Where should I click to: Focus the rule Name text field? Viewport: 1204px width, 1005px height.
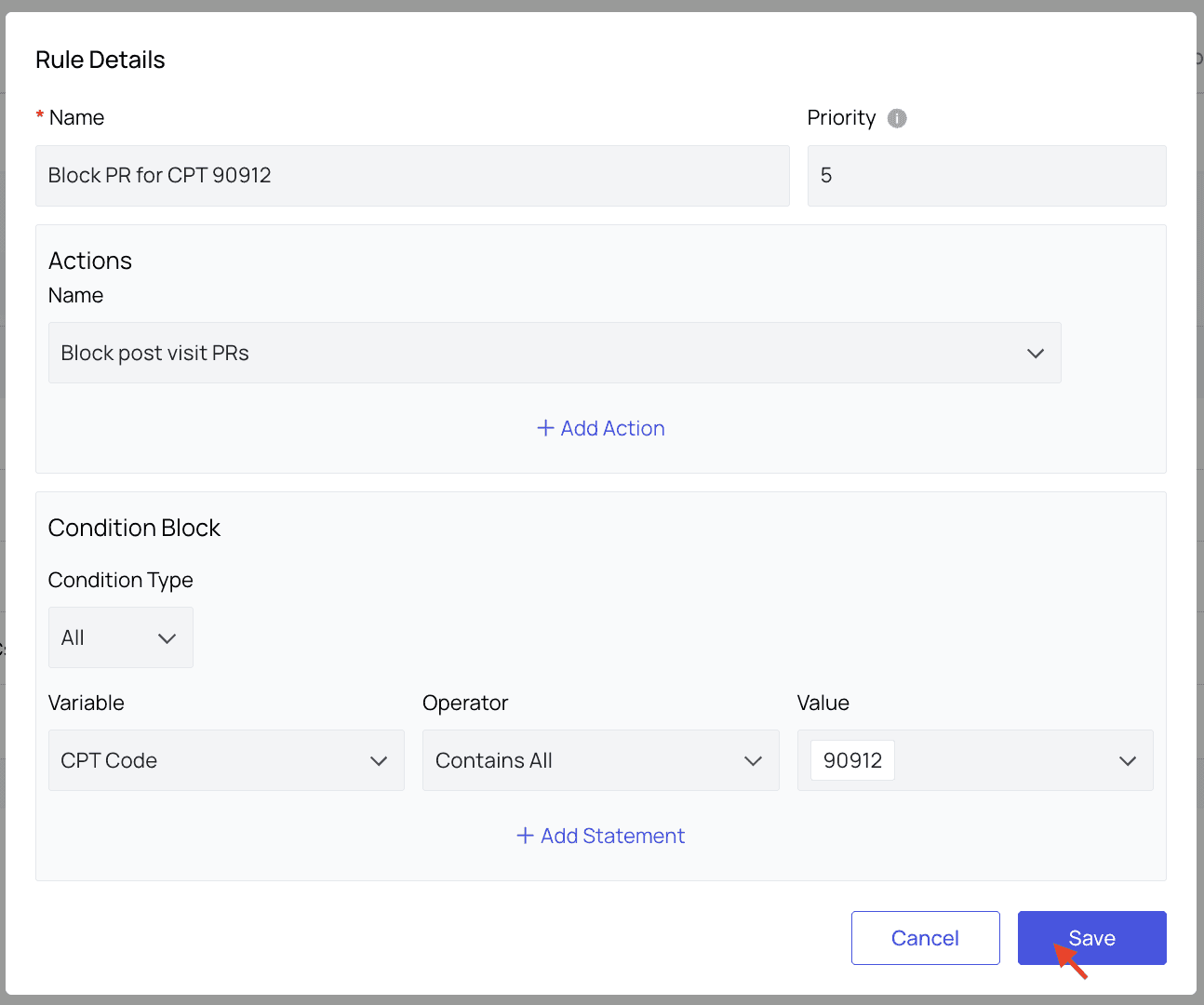(411, 176)
